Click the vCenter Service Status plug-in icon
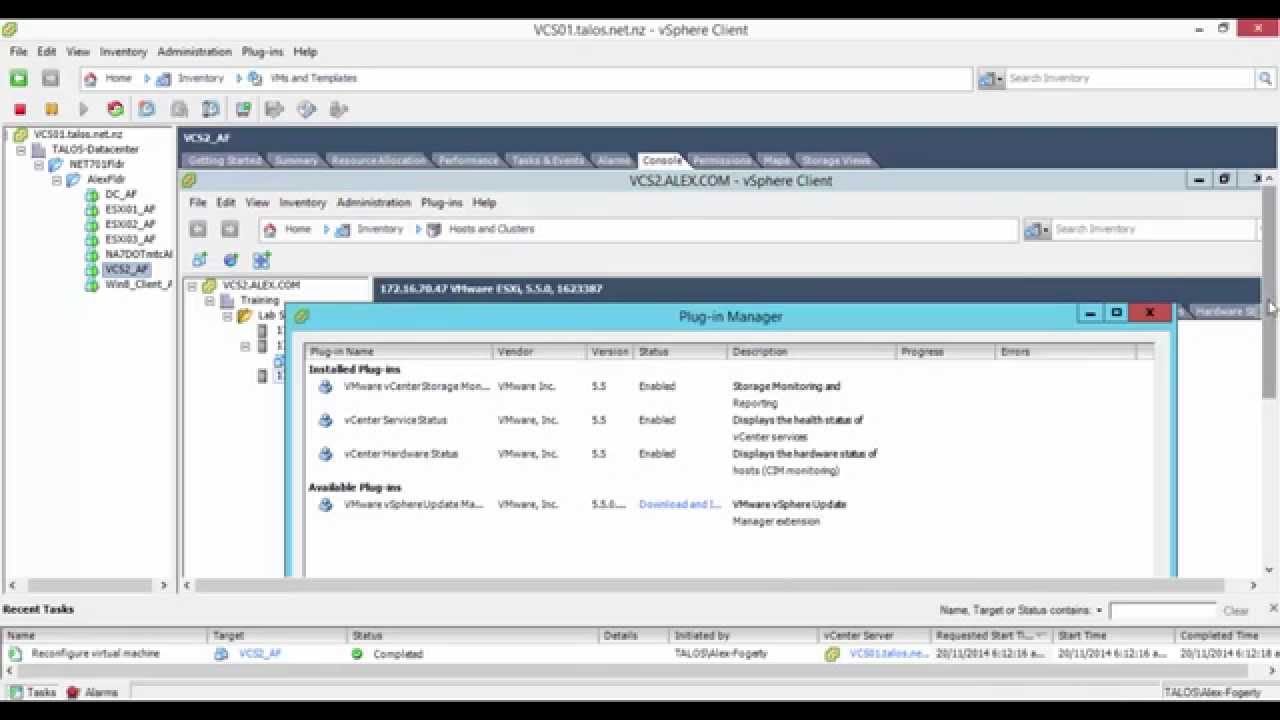 325,420
